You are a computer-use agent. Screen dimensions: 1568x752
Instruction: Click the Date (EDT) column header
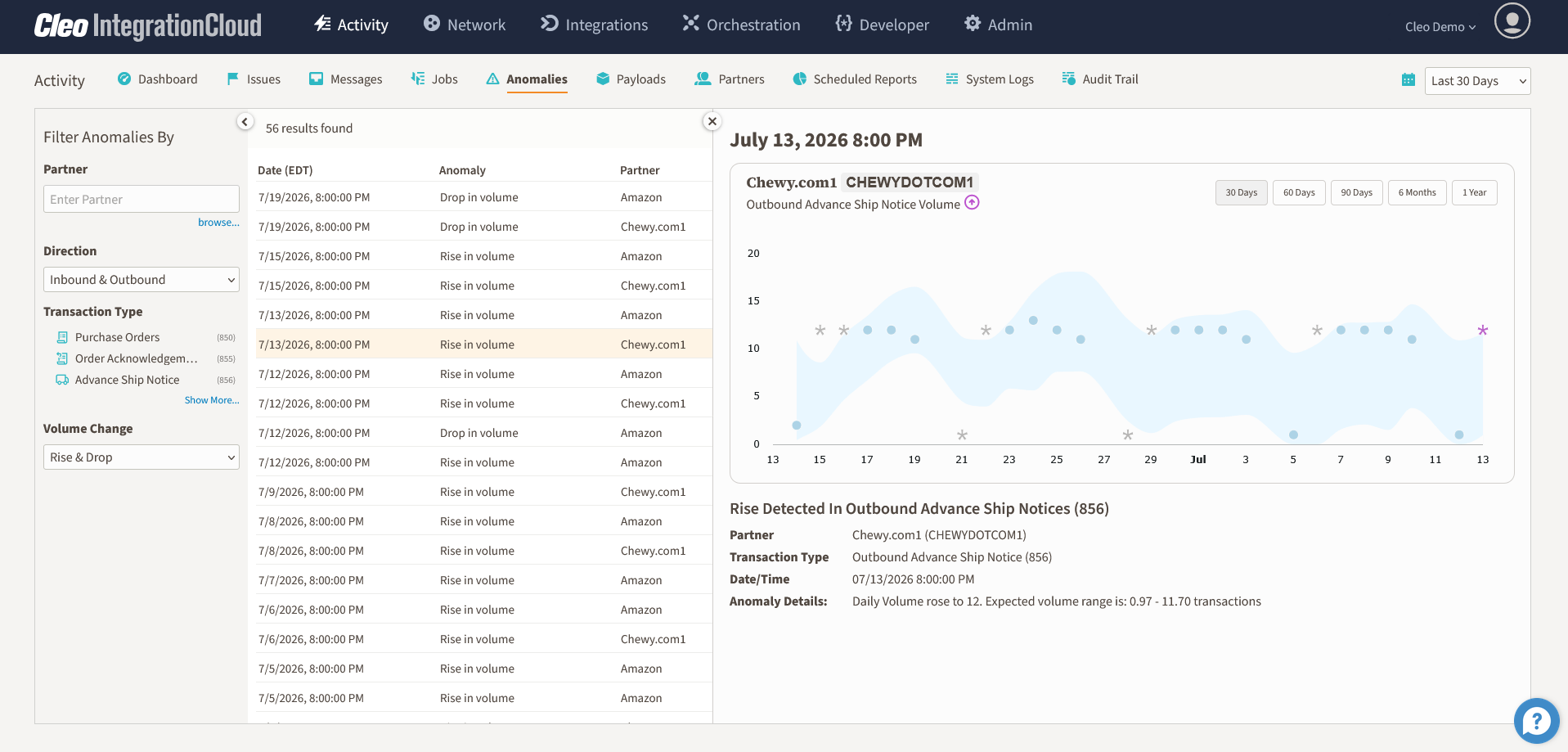coord(285,170)
